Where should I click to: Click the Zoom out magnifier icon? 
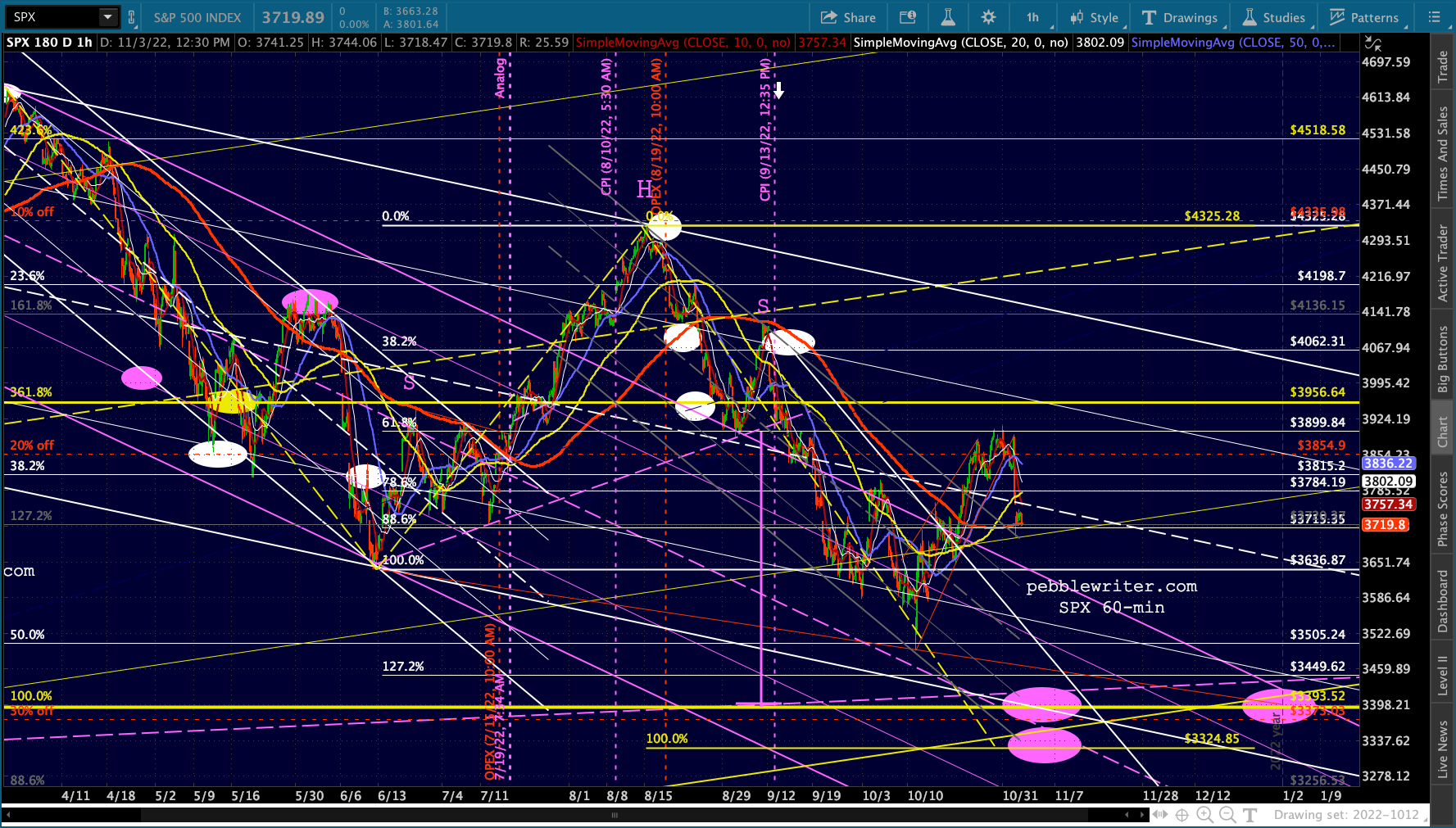point(1227,814)
